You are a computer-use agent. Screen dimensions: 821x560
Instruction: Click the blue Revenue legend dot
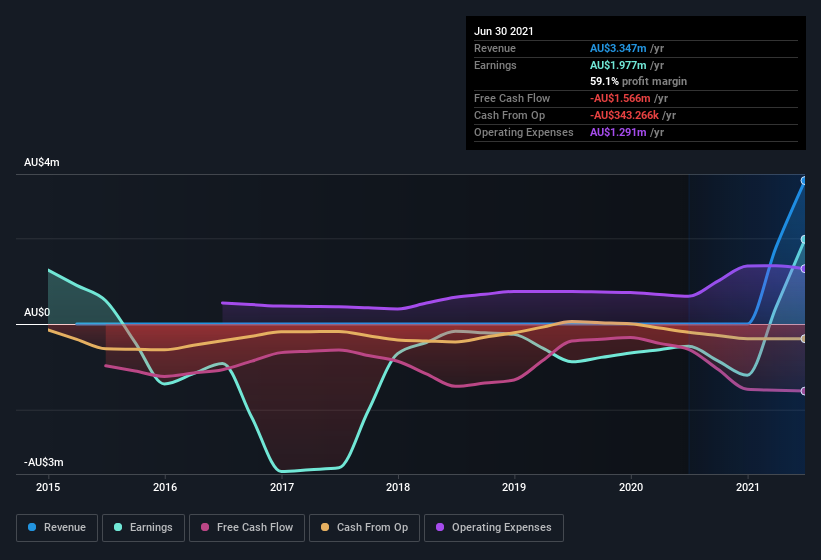32,527
